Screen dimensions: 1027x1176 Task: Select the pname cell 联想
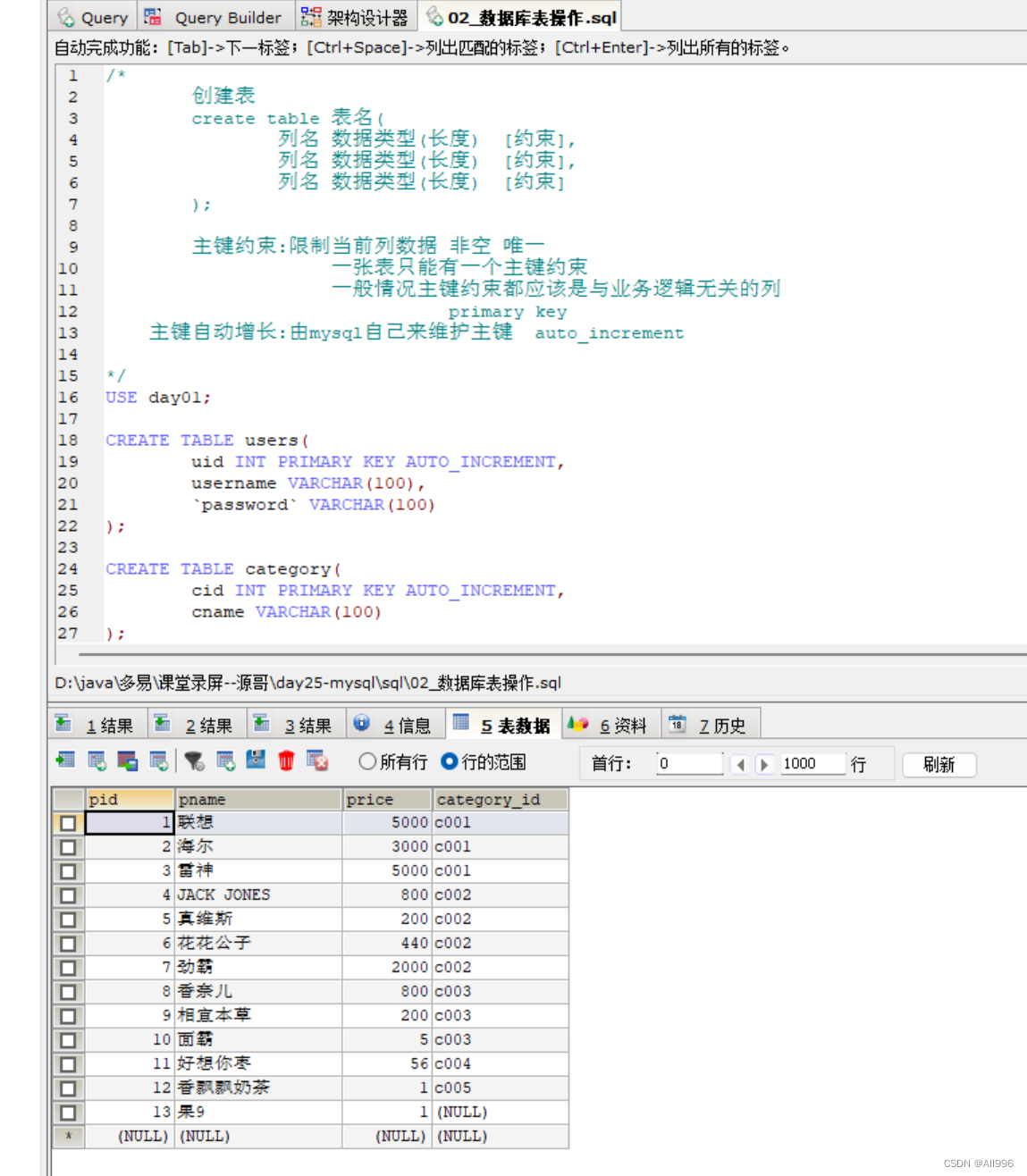[x=258, y=823]
